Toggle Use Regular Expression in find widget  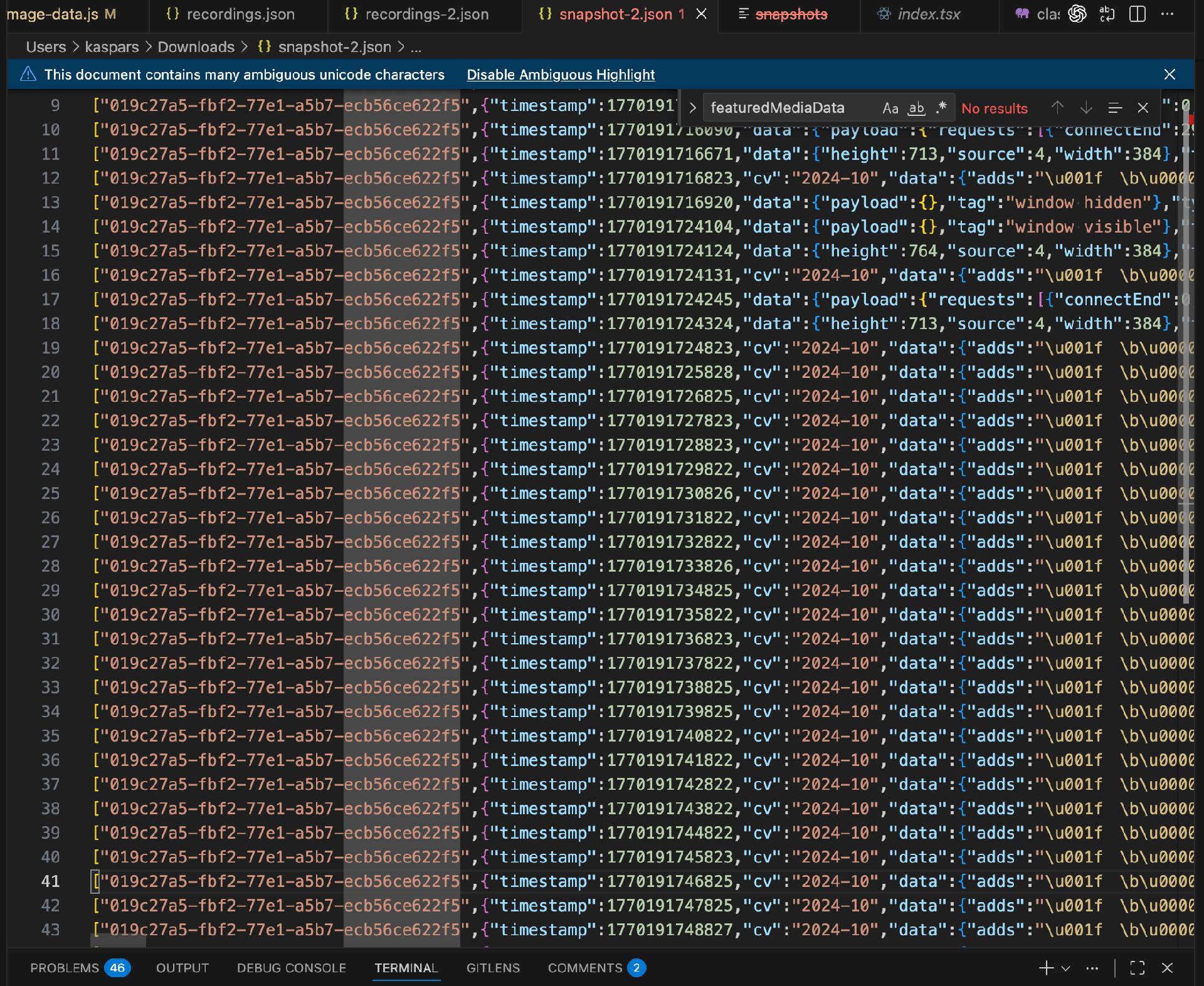(x=941, y=108)
